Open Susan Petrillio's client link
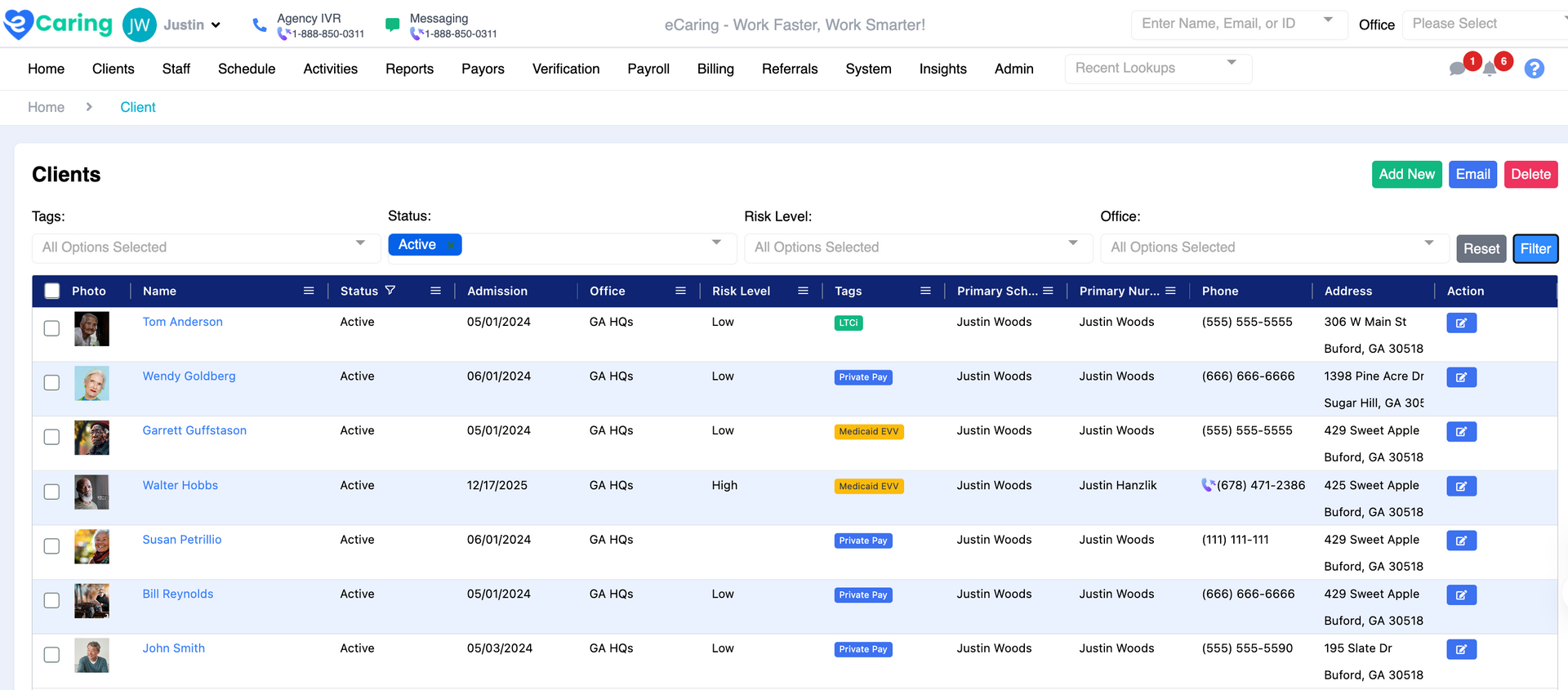This screenshot has height=690, width=1568. (x=182, y=540)
